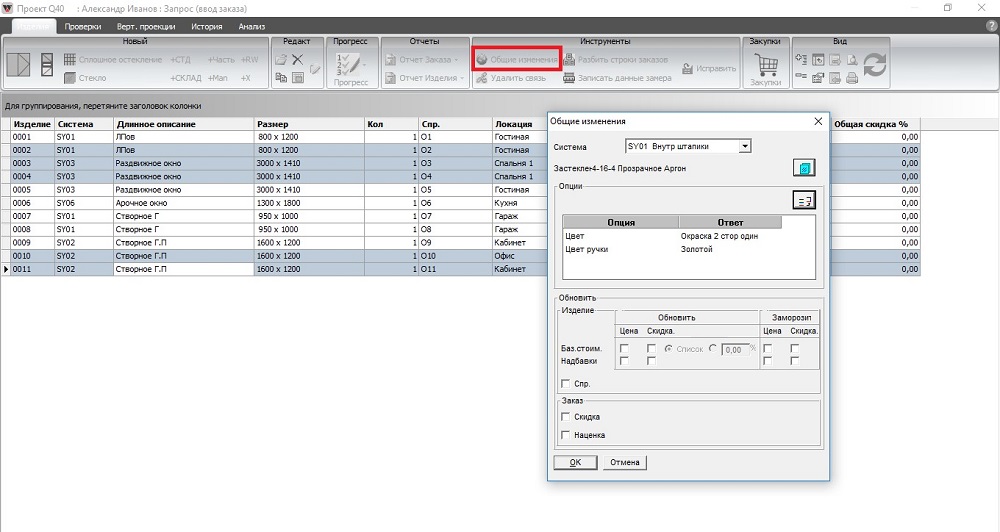
Task: Click the Общие изменения tool in Инструменты
Action: click(x=516, y=59)
